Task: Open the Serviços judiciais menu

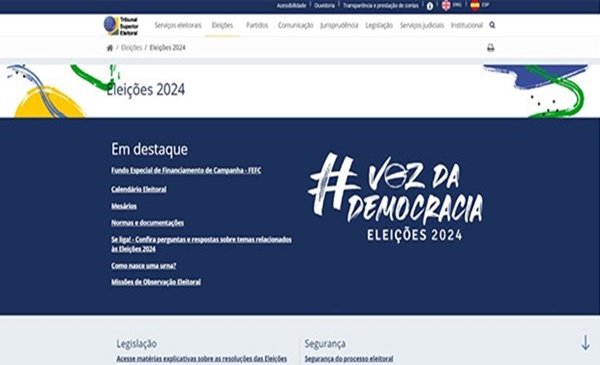Action: [x=422, y=25]
